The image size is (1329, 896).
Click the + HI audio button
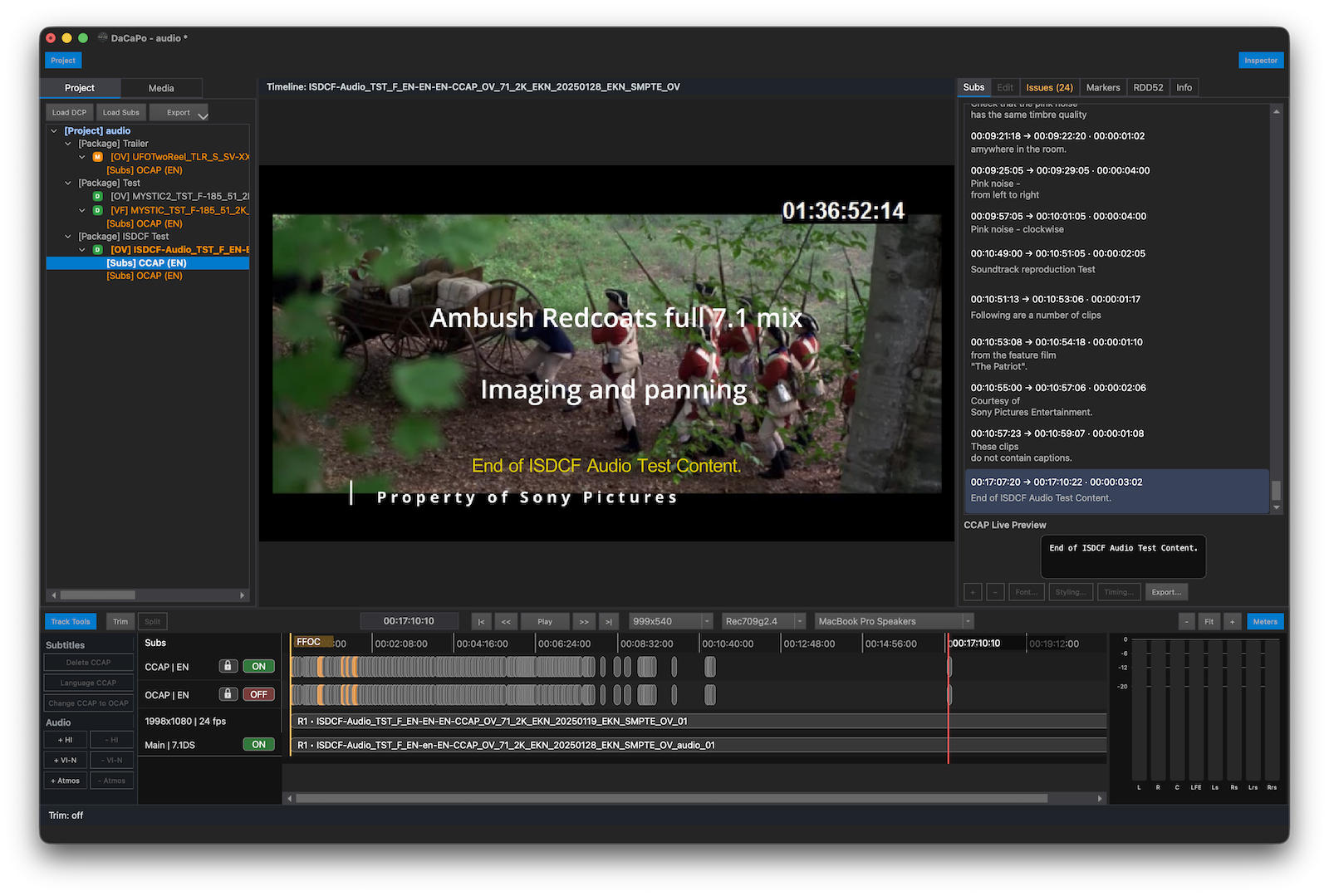coord(65,740)
